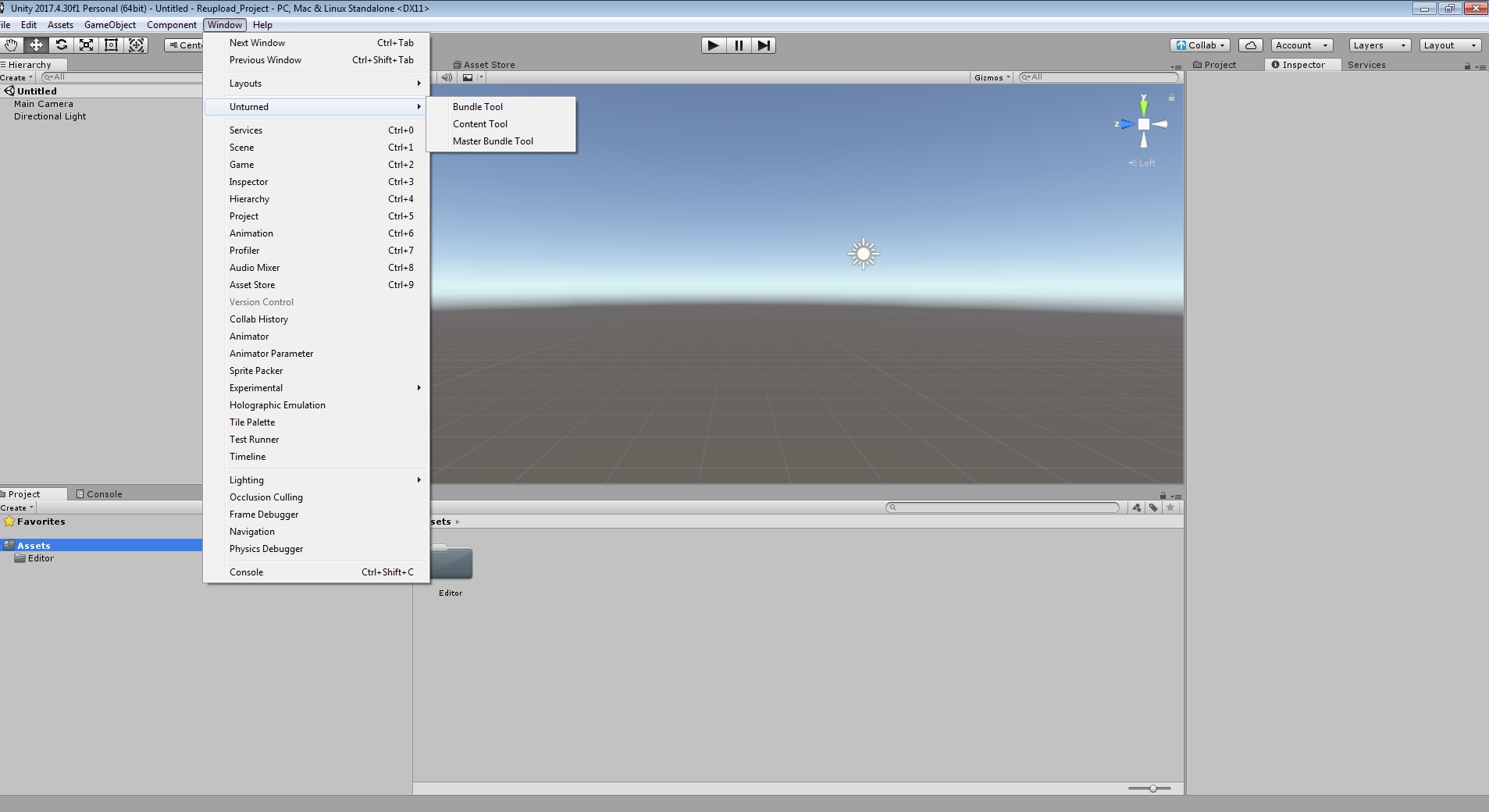Open Project panel options menu icon
This screenshot has height=812, width=1489.
coord(1177,497)
